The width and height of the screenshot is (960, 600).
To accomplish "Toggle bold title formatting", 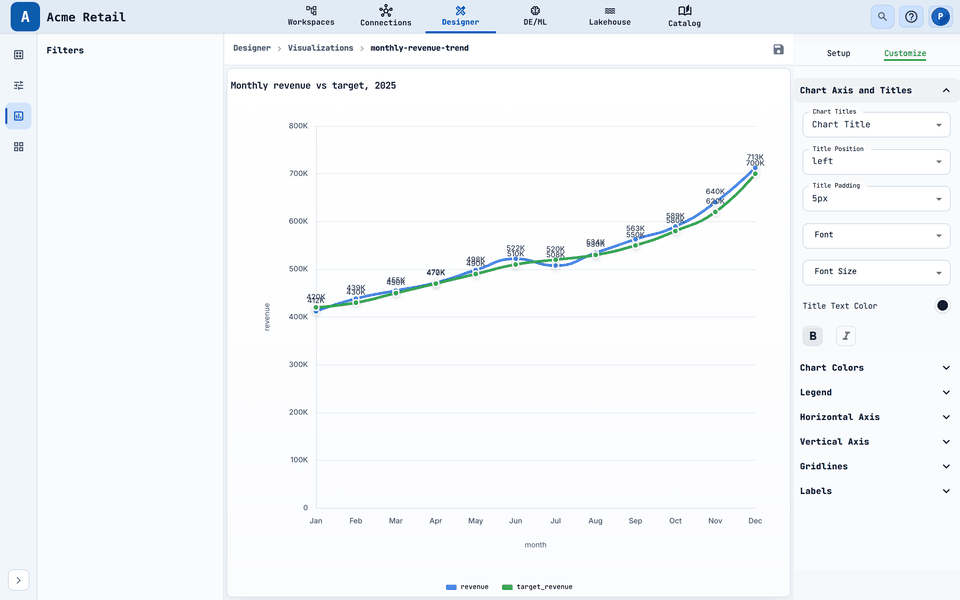I will pos(812,336).
